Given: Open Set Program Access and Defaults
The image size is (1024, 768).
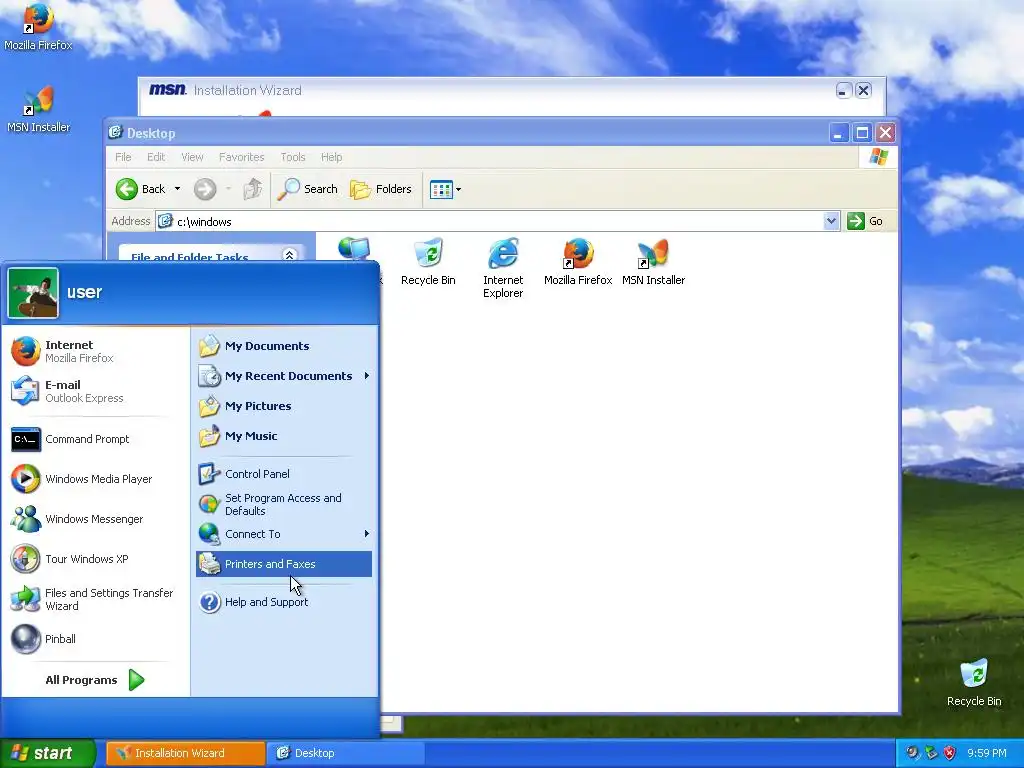Looking at the screenshot, I should pos(284,504).
